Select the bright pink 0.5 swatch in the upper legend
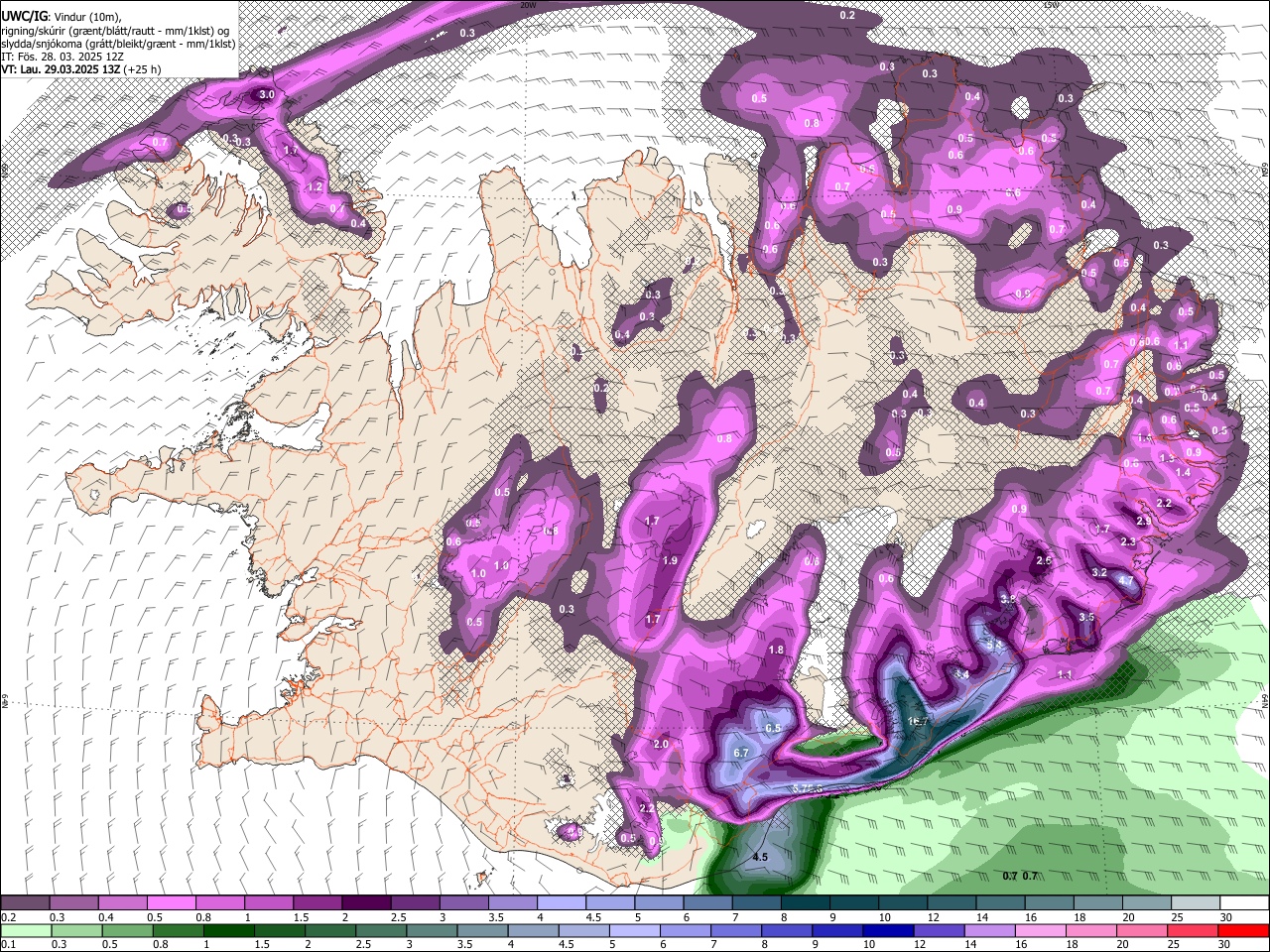The height and width of the screenshot is (952, 1270). click(x=171, y=902)
